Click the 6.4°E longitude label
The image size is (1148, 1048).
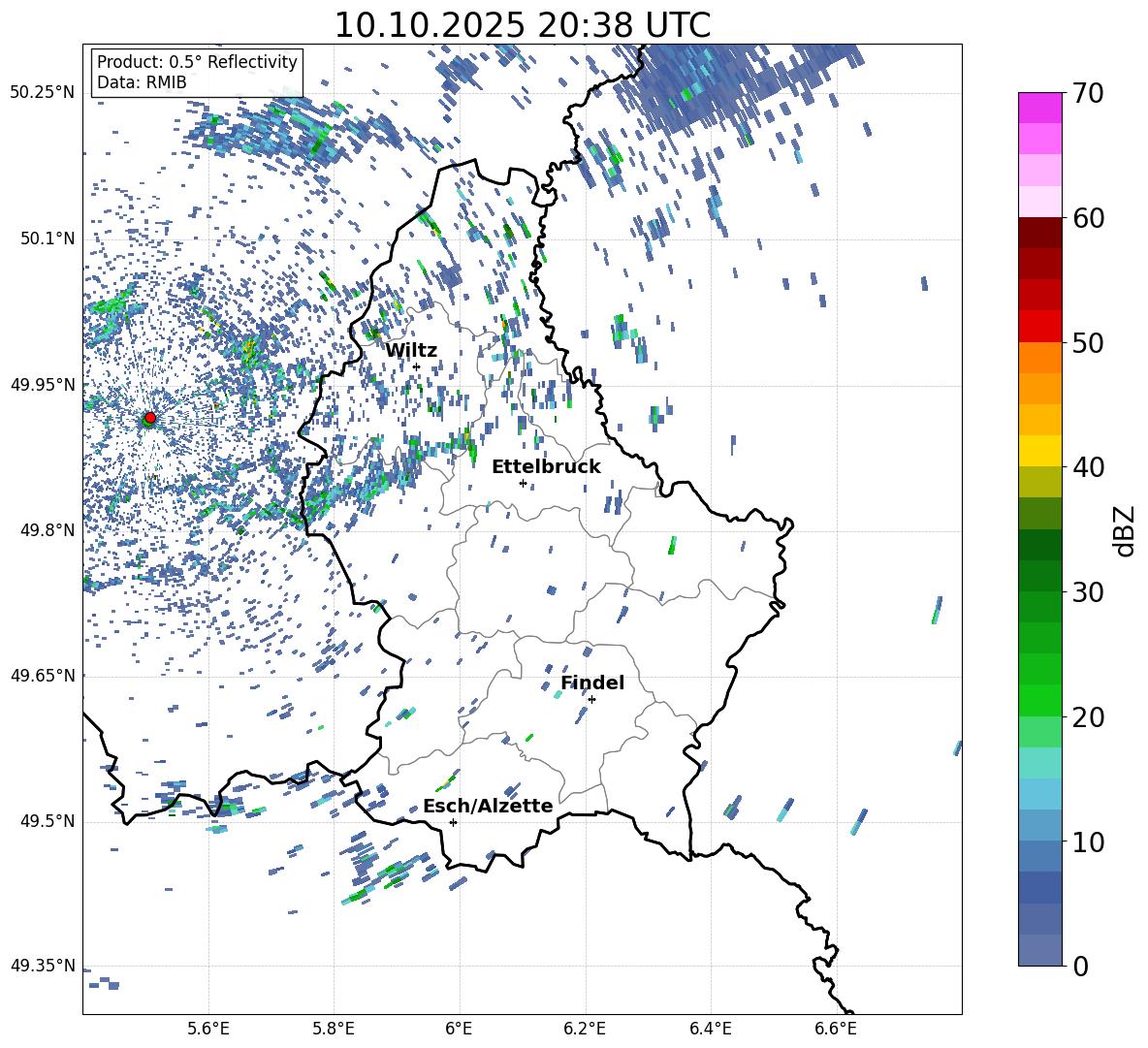coord(711,1029)
